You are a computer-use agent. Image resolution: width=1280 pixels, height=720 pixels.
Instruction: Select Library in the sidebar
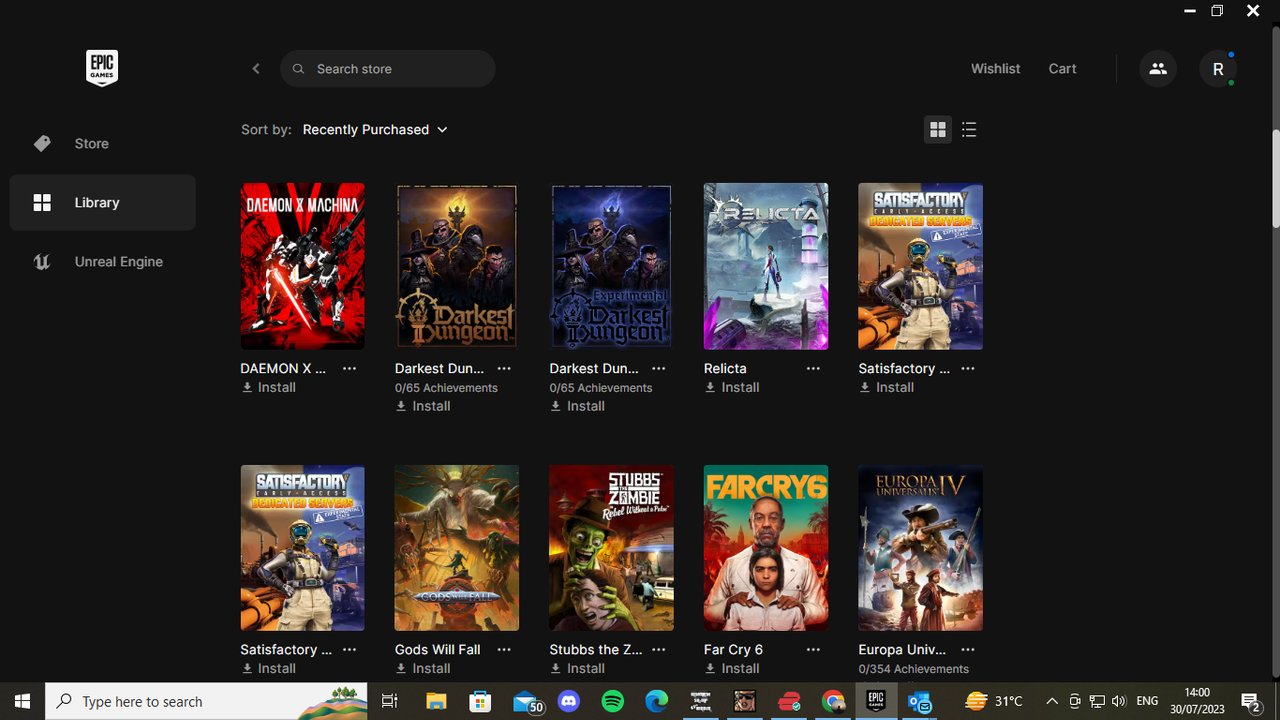point(103,203)
